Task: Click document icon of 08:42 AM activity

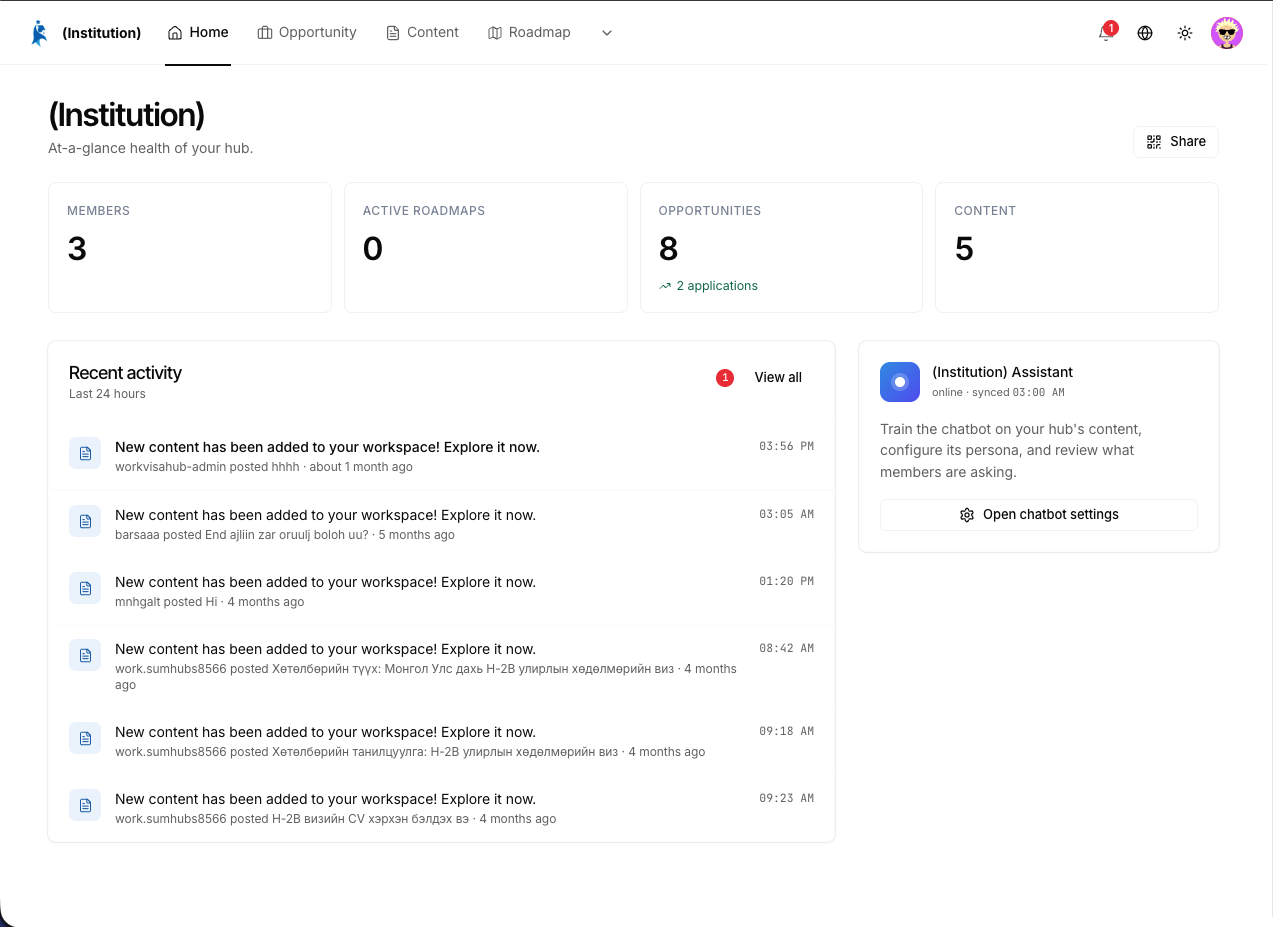Action: click(85, 655)
